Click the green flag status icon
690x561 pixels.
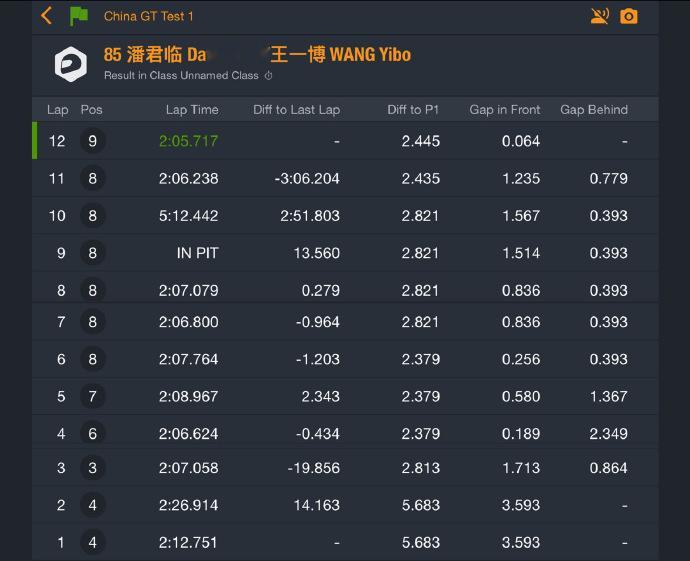point(79,16)
